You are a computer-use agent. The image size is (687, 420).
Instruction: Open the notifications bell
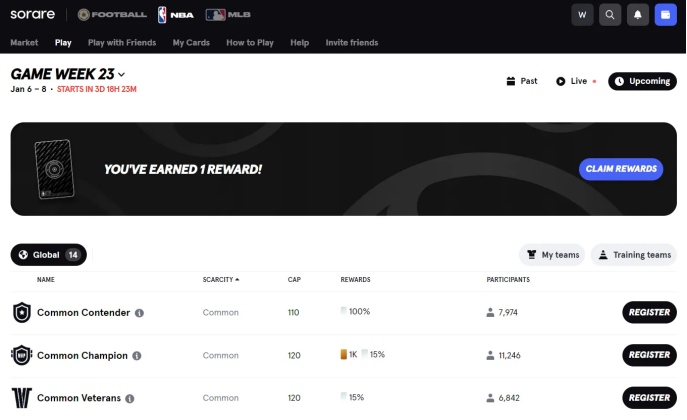tap(637, 15)
